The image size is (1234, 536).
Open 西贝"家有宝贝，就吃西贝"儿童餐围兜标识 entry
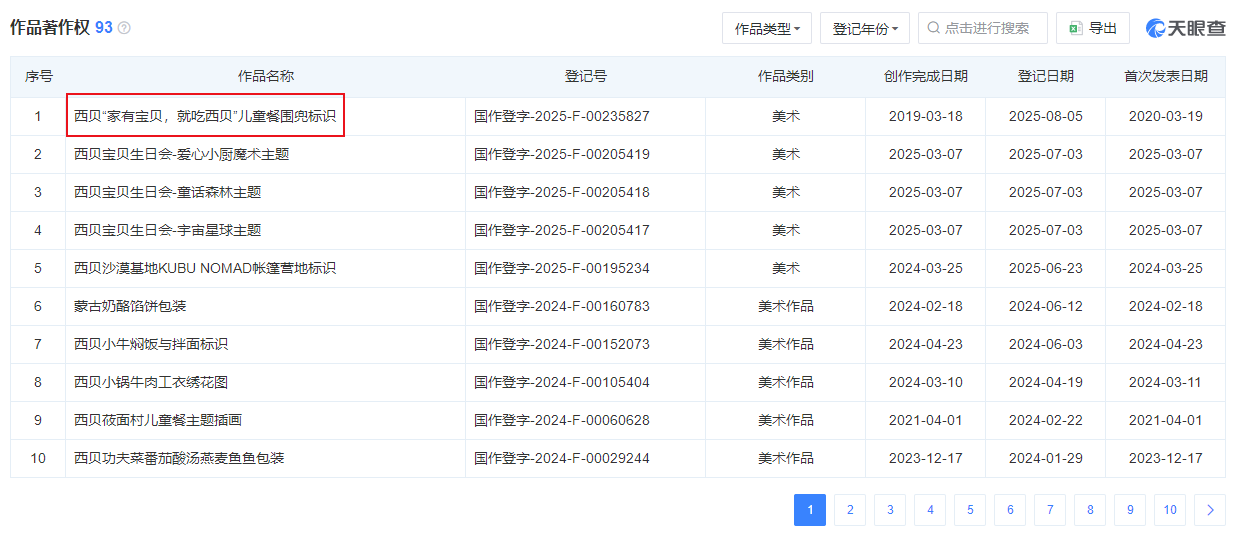point(205,116)
